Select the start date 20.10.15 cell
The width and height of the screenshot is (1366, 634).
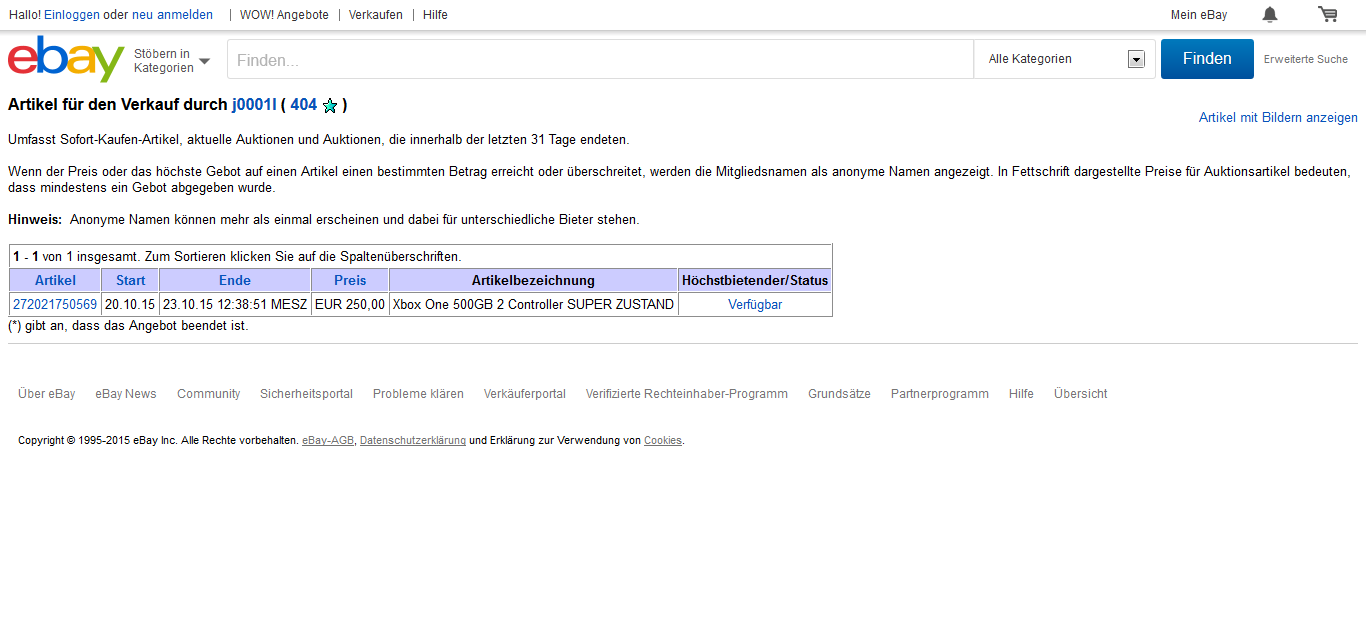[x=130, y=305]
